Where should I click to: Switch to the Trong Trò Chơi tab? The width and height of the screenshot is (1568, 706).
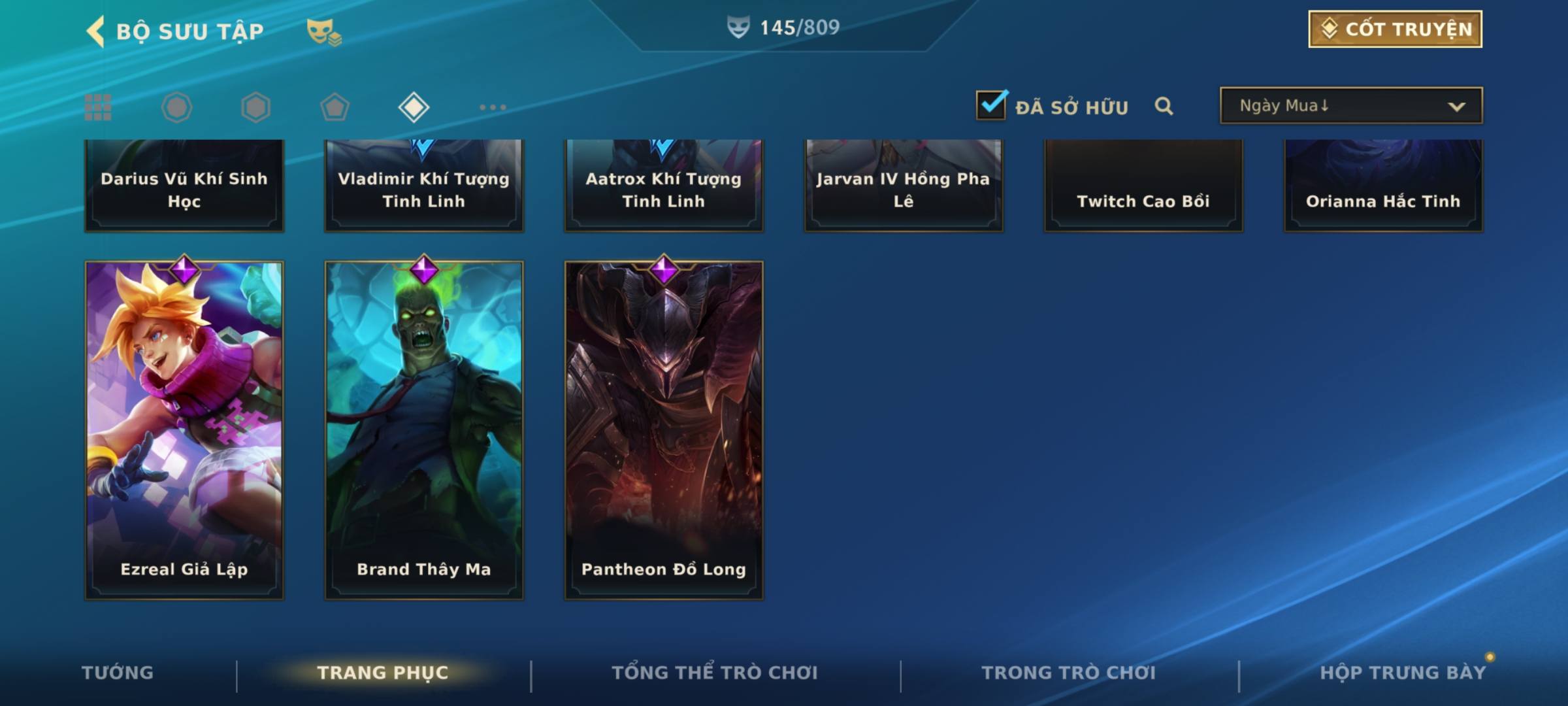point(1069,673)
